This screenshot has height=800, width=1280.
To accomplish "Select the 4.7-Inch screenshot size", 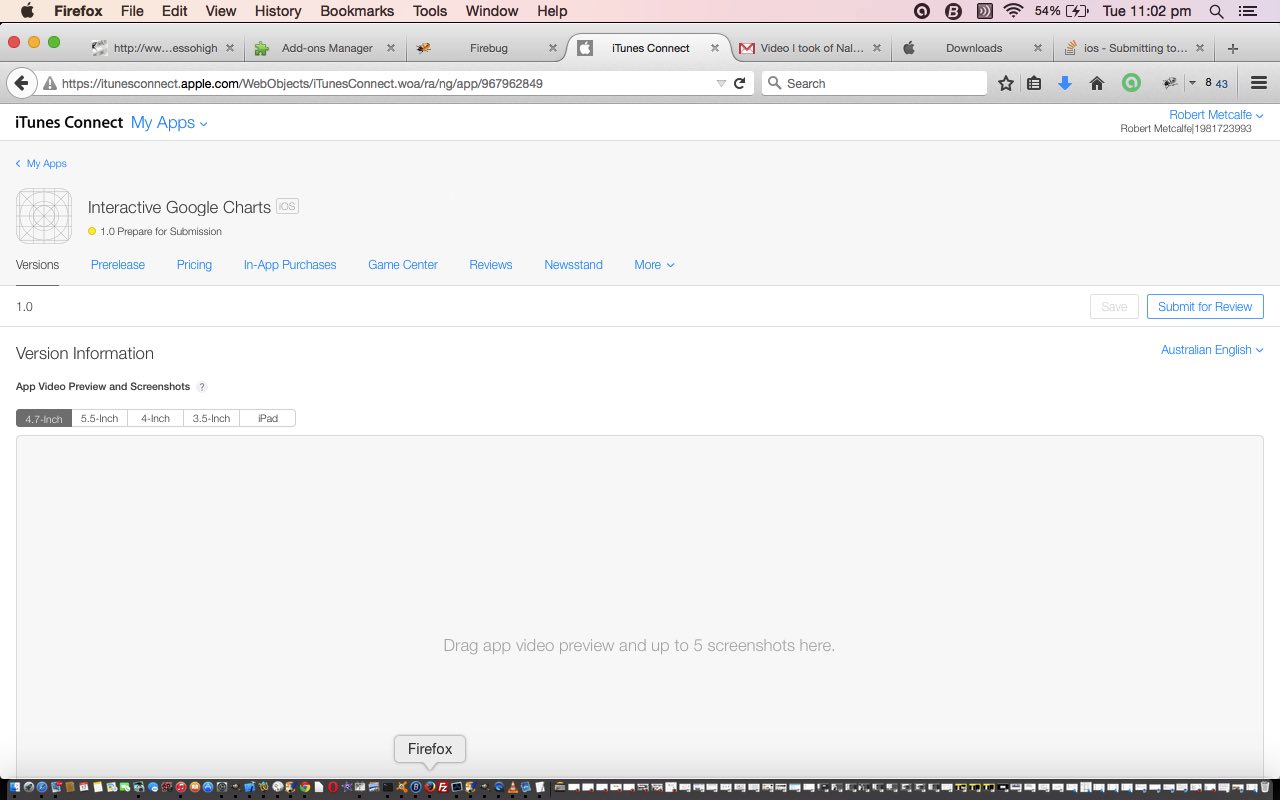I will pyautogui.click(x=44, y=418).
